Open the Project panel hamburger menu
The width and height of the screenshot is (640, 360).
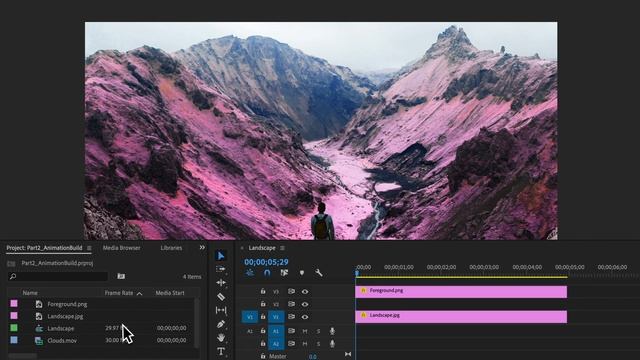(x=89, y=248)
